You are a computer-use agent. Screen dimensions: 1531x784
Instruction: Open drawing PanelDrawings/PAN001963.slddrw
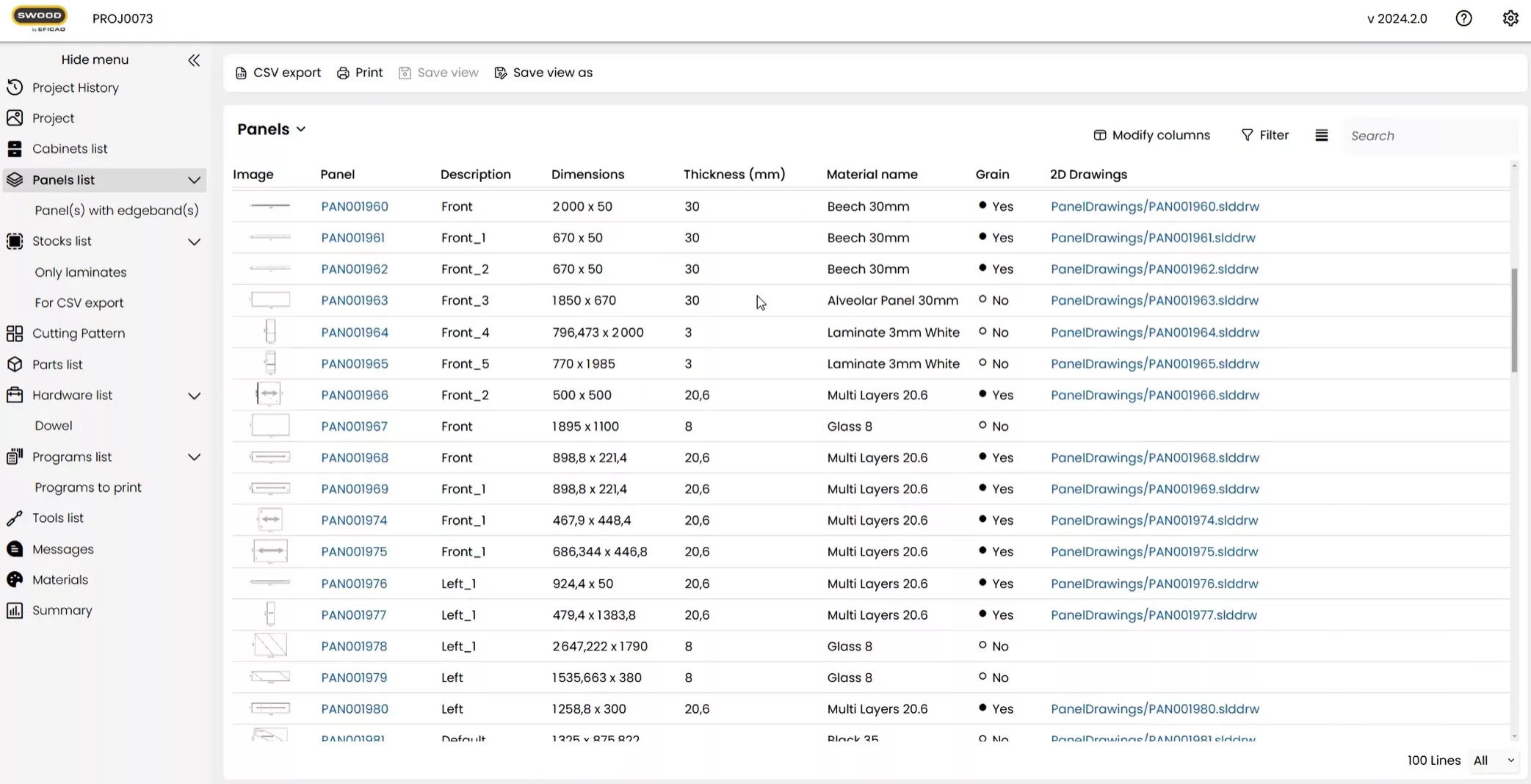[x=1154, y=300]
